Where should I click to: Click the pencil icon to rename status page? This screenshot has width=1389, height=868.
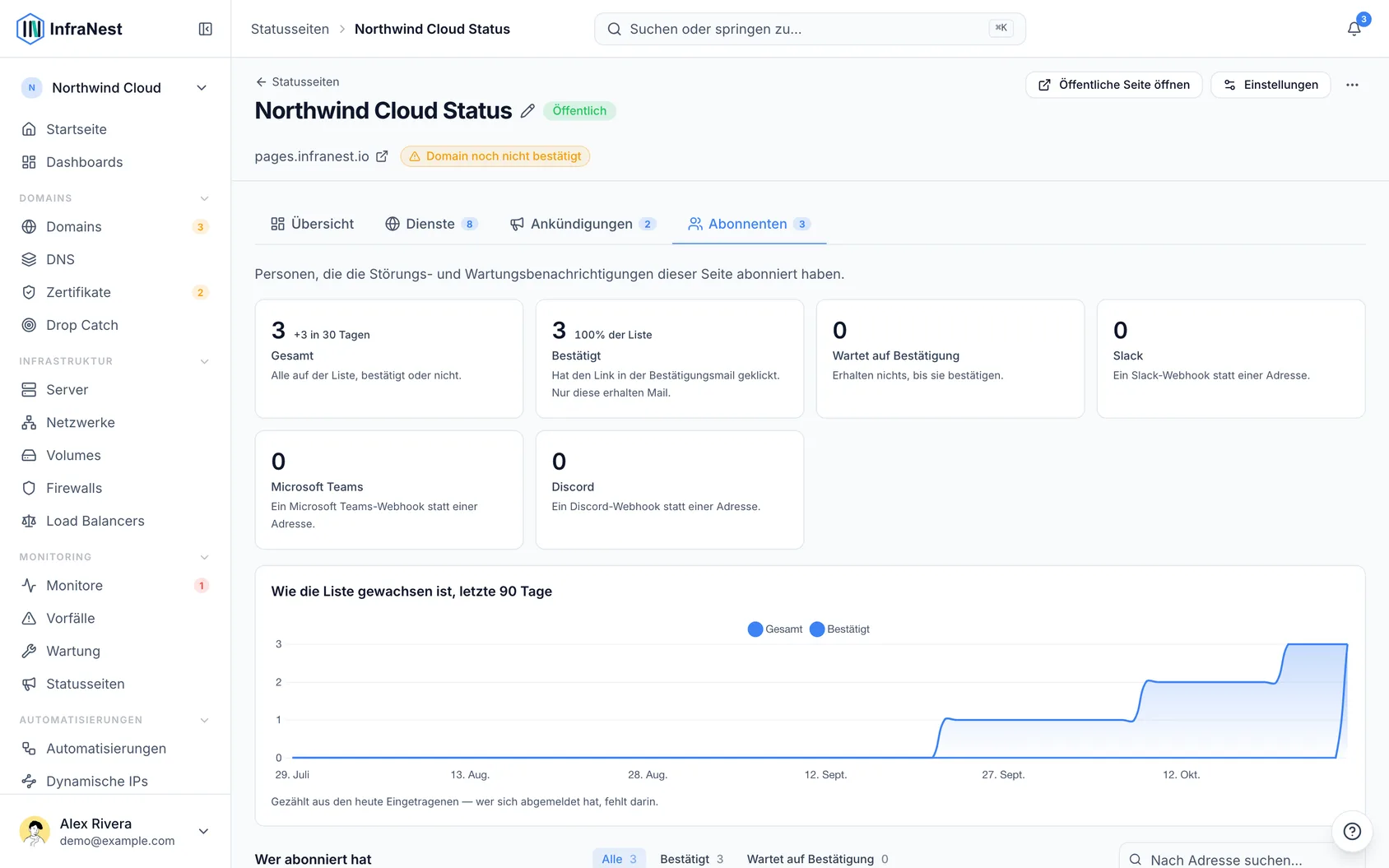pos(527,110)
